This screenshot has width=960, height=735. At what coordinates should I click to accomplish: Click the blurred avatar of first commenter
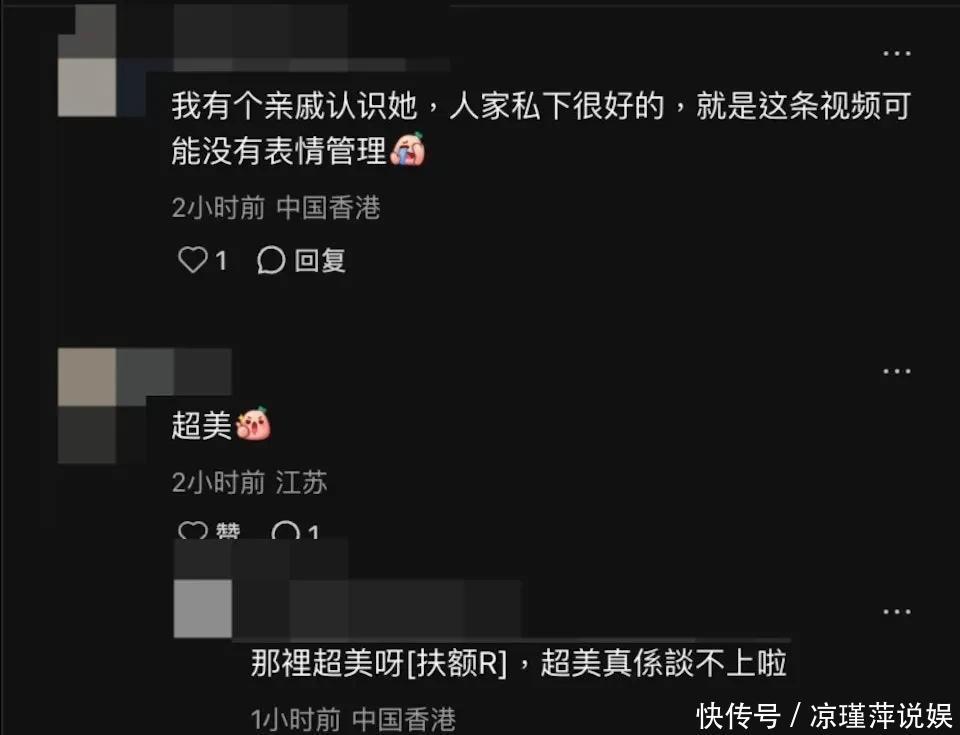point(87,61)
